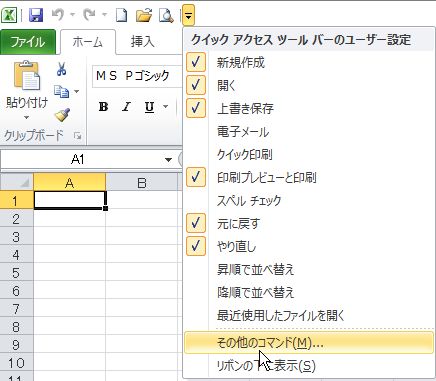Open the Clipboard group dialog launcher
The image size is (436, 381).
[x=78, y=135]
